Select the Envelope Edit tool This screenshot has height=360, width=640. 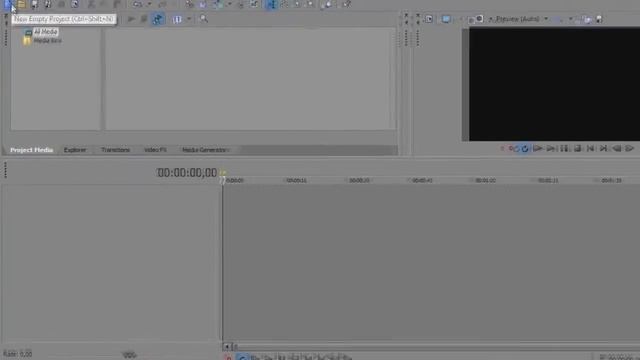[284, 4]
